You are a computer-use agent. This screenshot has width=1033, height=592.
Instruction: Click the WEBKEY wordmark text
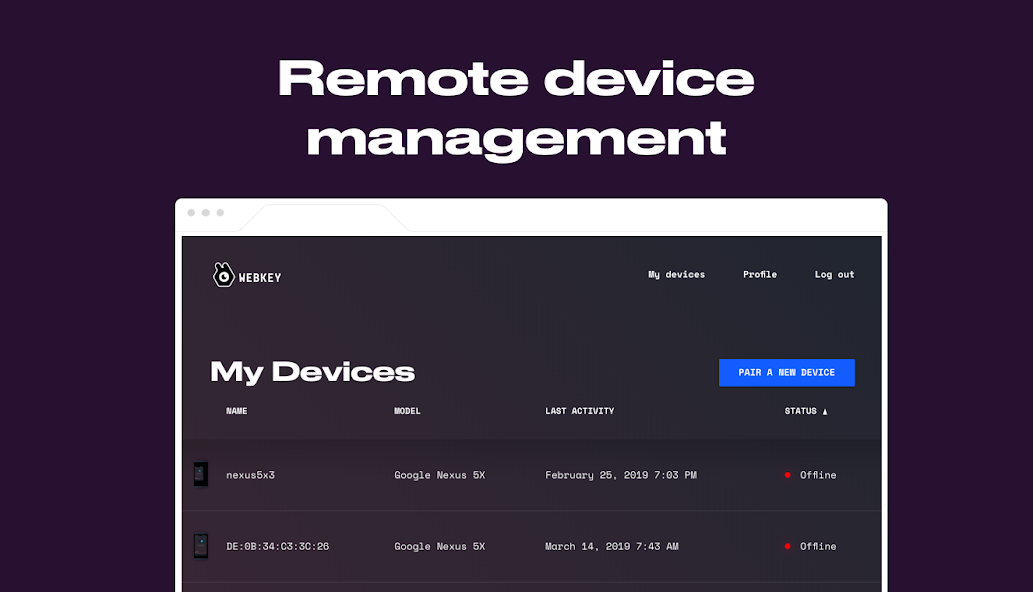click(x=260, y=278)
